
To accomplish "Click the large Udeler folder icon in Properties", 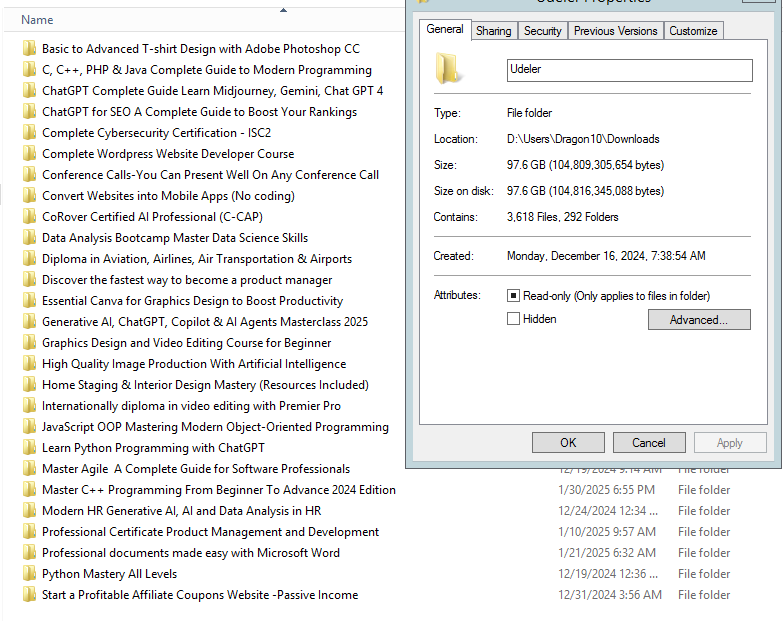I will point(448,68).
